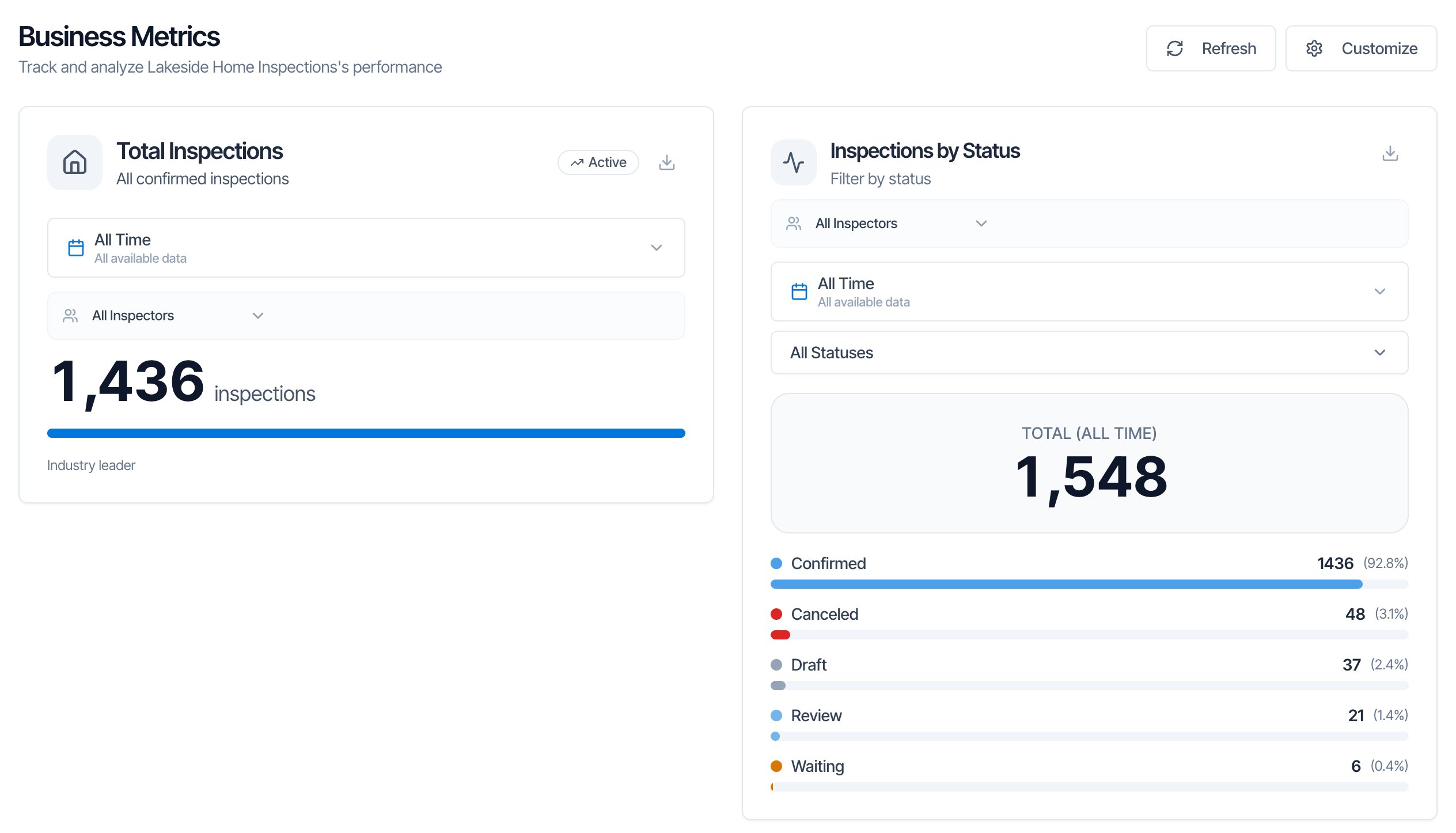
Task: Open All Time dropdown in Inspections by Status
Action: [x=1090, y=291]
